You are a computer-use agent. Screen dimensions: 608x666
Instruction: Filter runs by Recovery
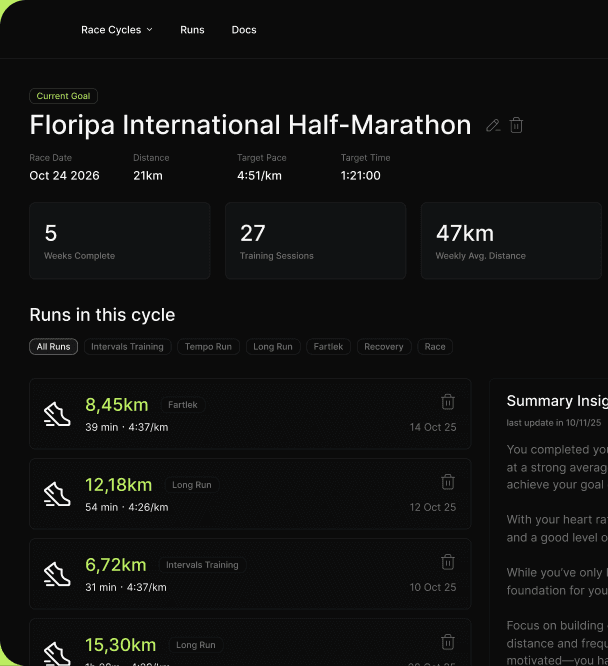pyautogui.click(x=384, y=347)
